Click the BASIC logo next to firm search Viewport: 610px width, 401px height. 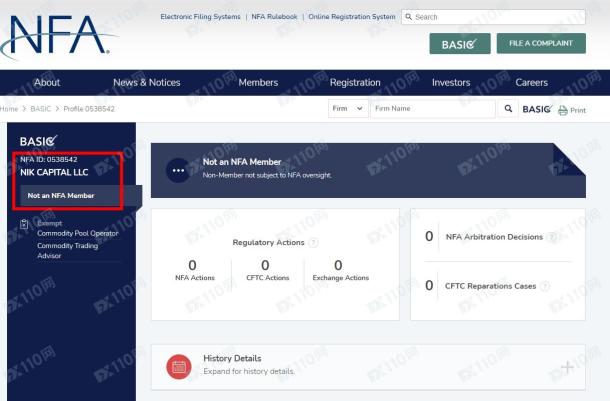click(x=537, y=109)
